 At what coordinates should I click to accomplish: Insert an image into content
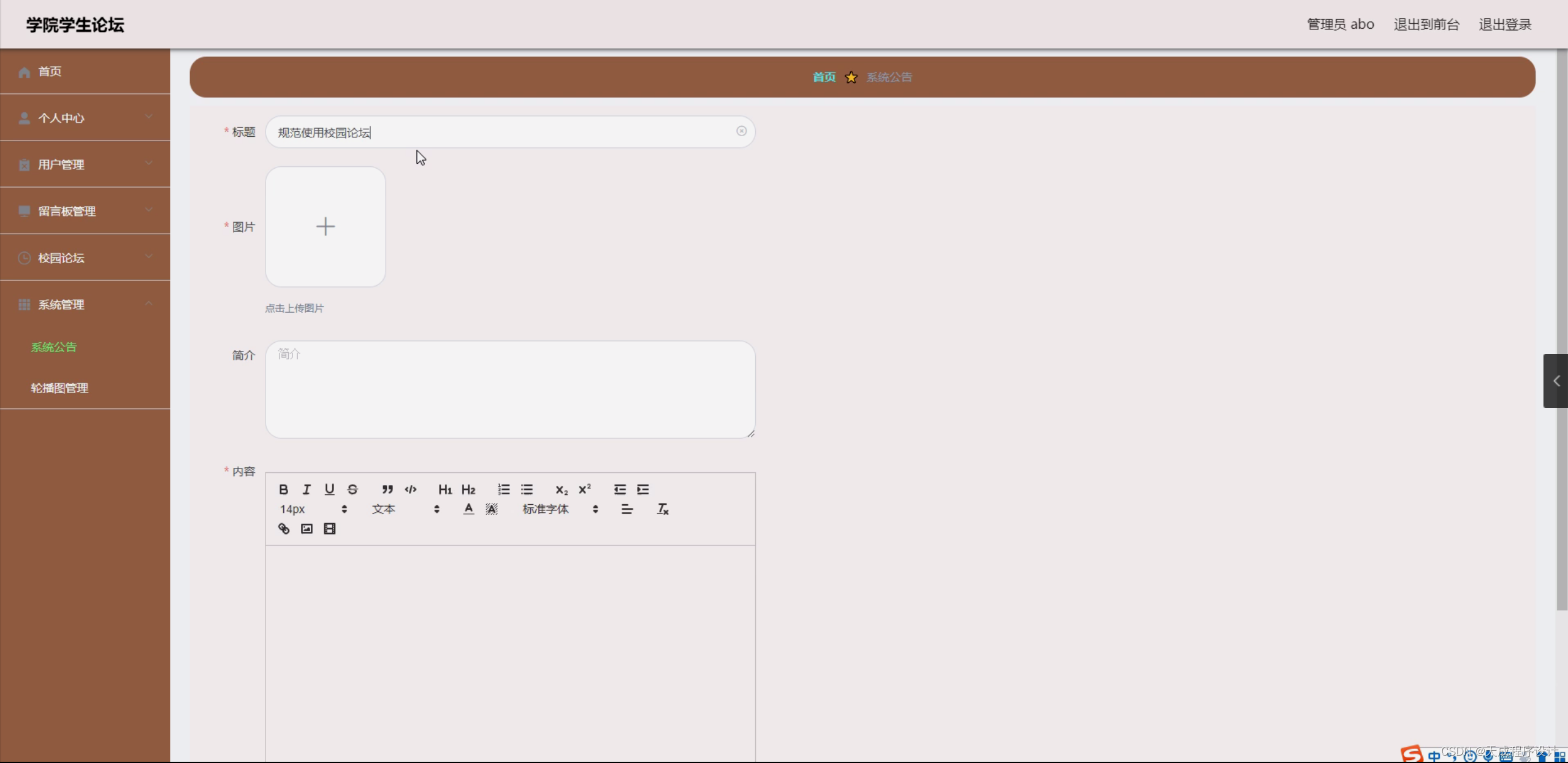(x=306, y=529)
